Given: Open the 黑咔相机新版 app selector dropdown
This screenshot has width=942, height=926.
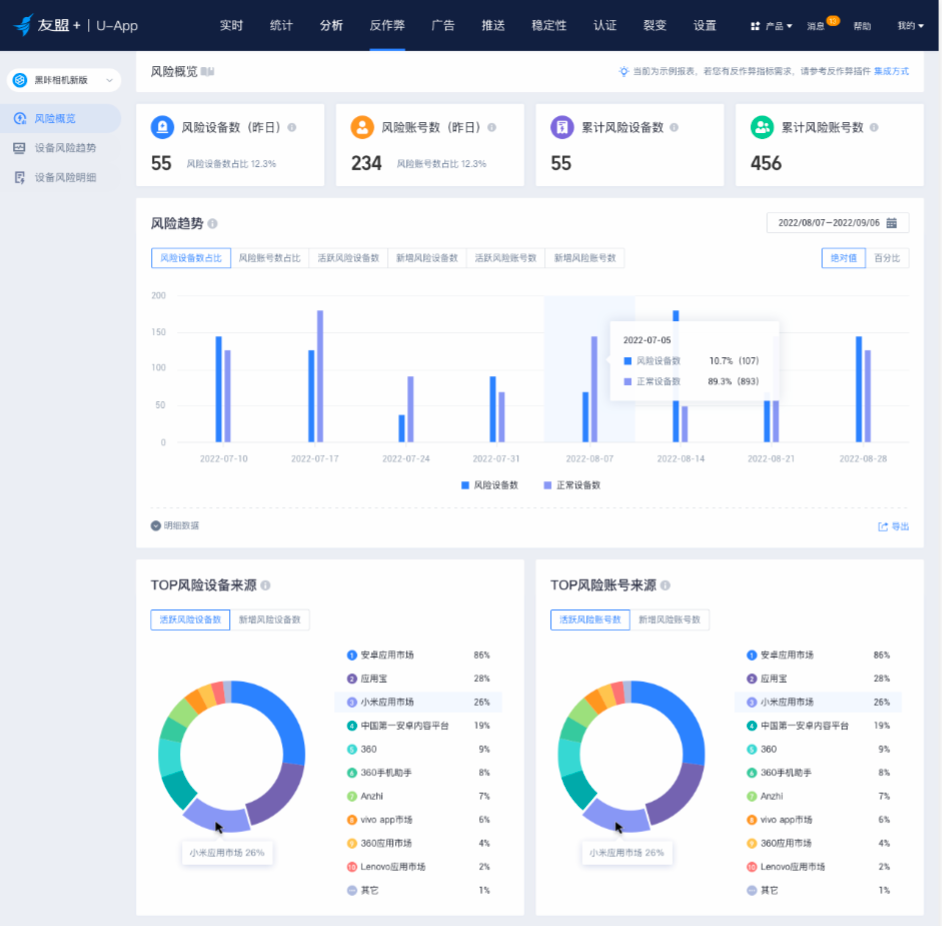Looking at the screenshot, I should tap(64, 80).
